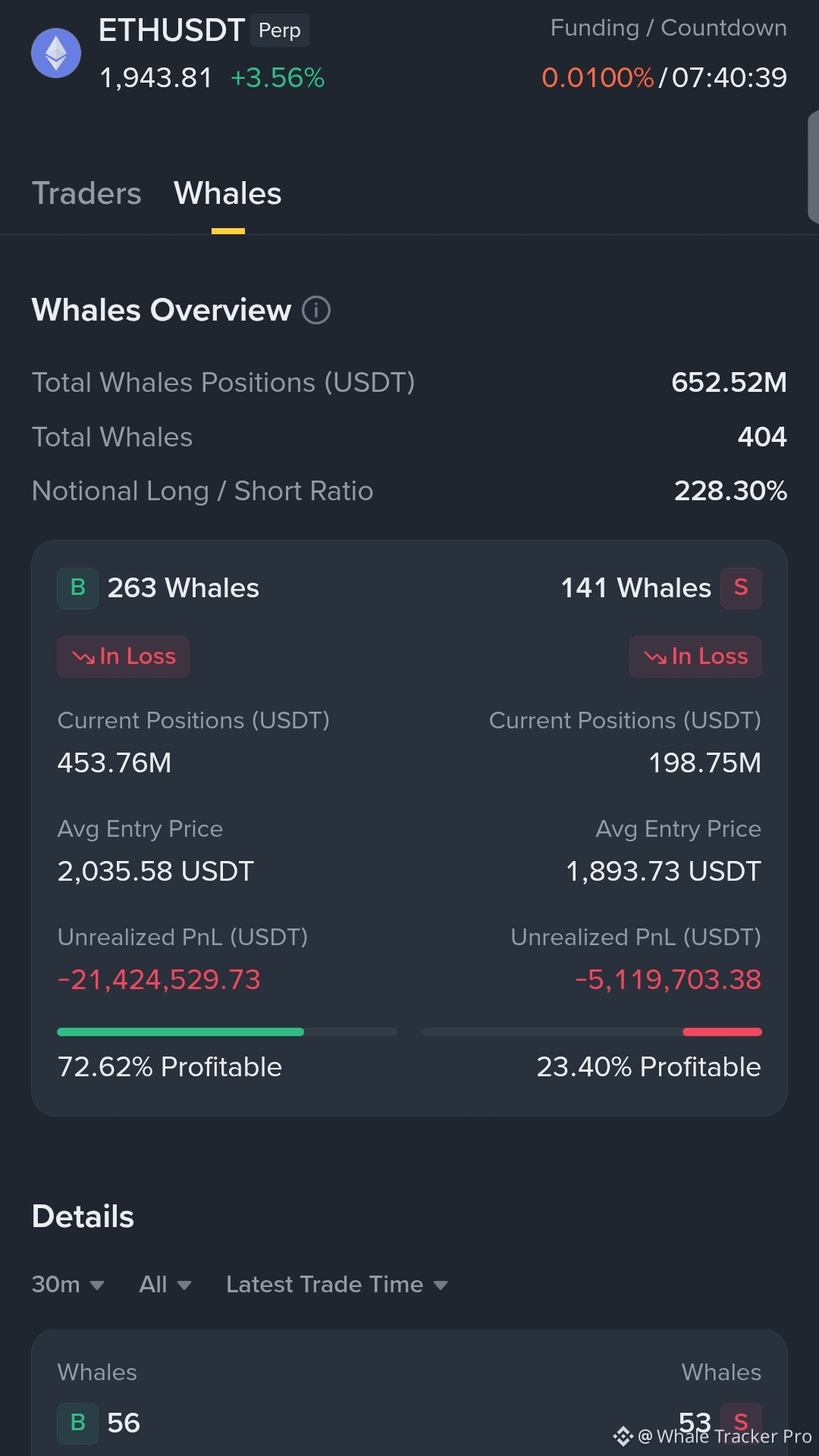Tap the funding rate 0.0100% value
The width and height of the screenshot is (819, 1456).
(x=598, y=77)
